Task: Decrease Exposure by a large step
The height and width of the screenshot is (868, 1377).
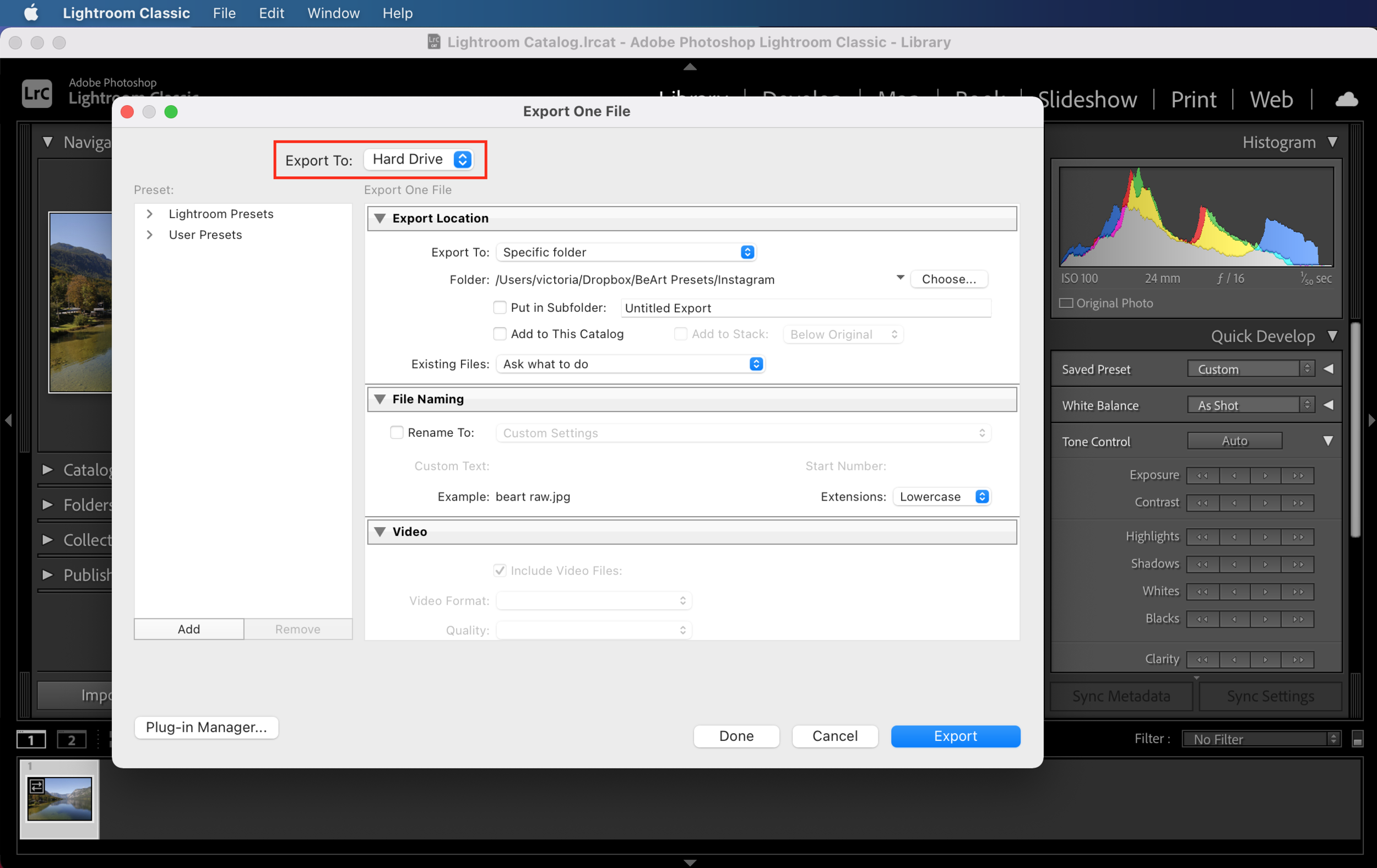Action: [x=1202, y=475]
